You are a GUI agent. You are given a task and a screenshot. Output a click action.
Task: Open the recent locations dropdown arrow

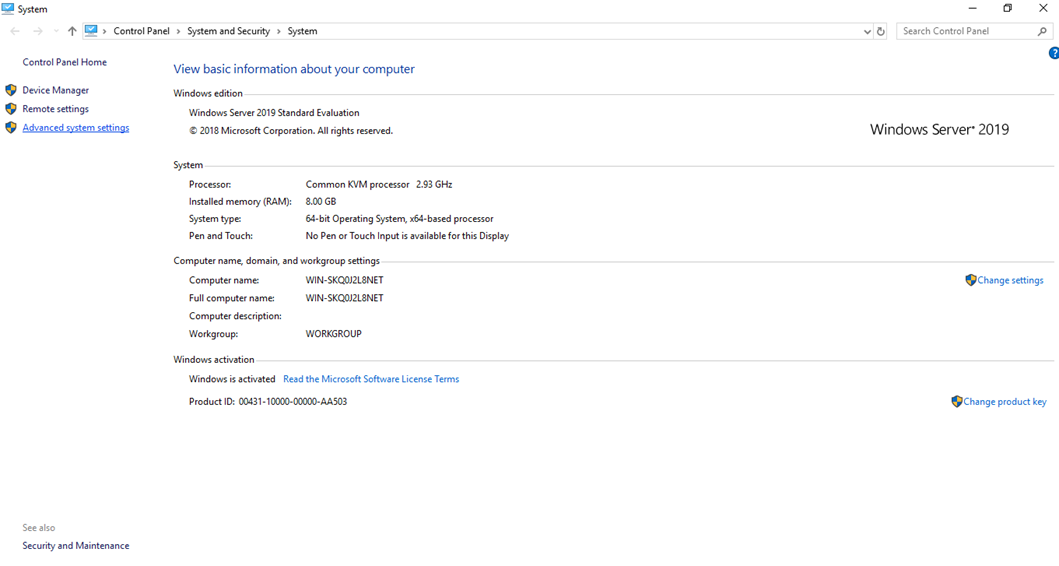pyautogui.click(x=56, y=31)
